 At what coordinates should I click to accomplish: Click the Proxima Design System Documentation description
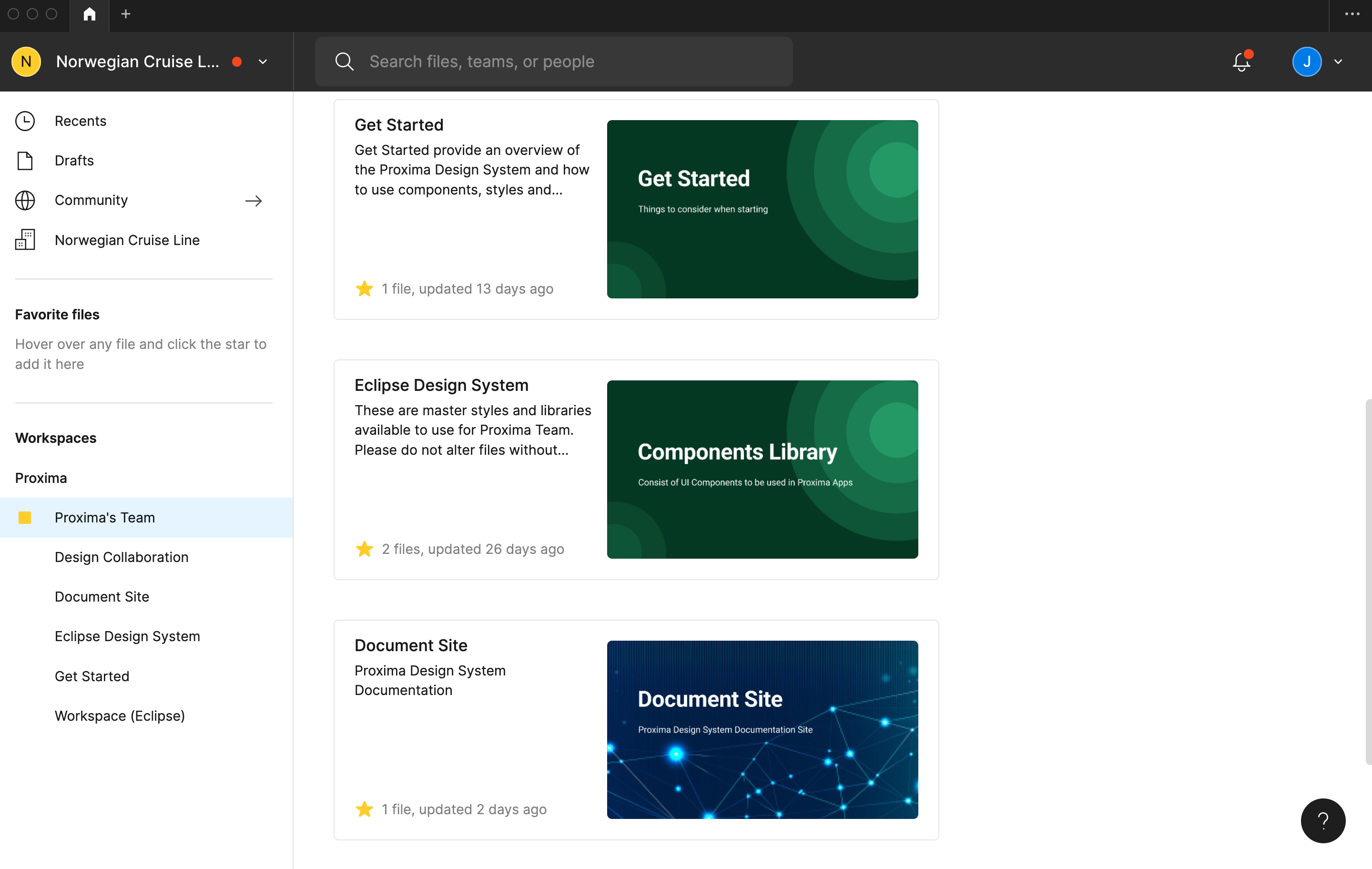[430, 680]
